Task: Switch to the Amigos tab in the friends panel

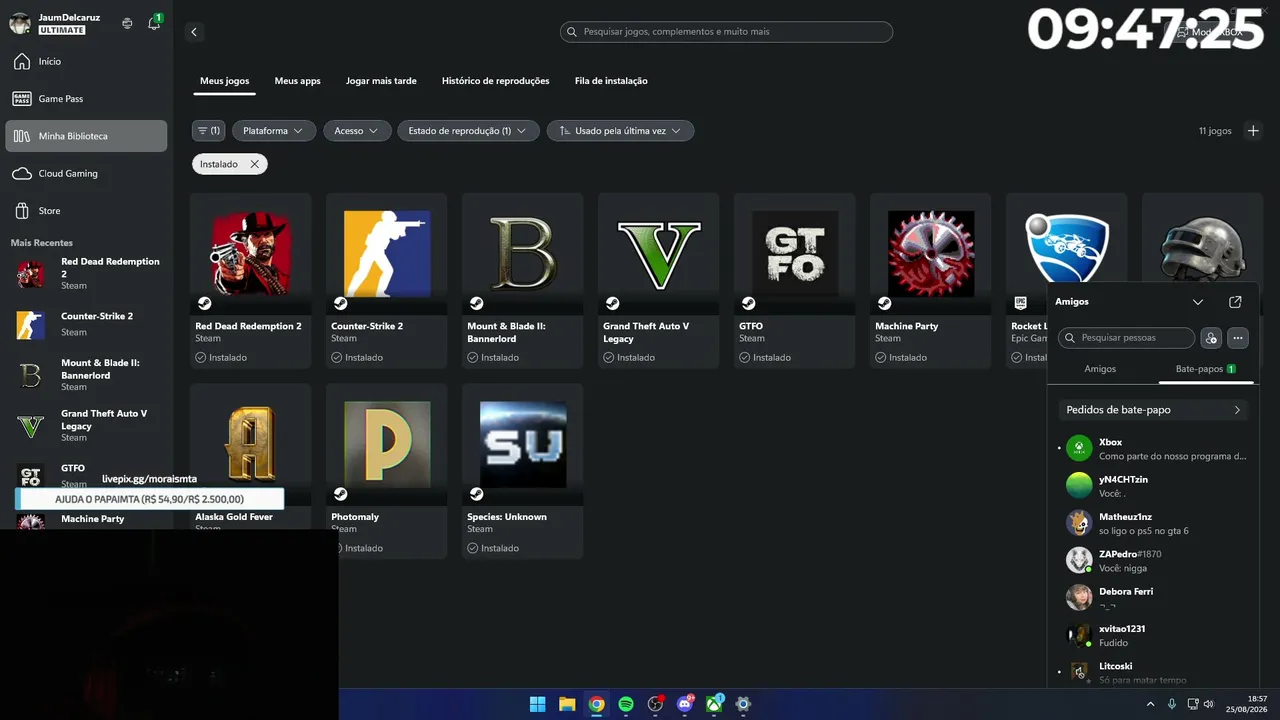Action: pos(1100,369)
